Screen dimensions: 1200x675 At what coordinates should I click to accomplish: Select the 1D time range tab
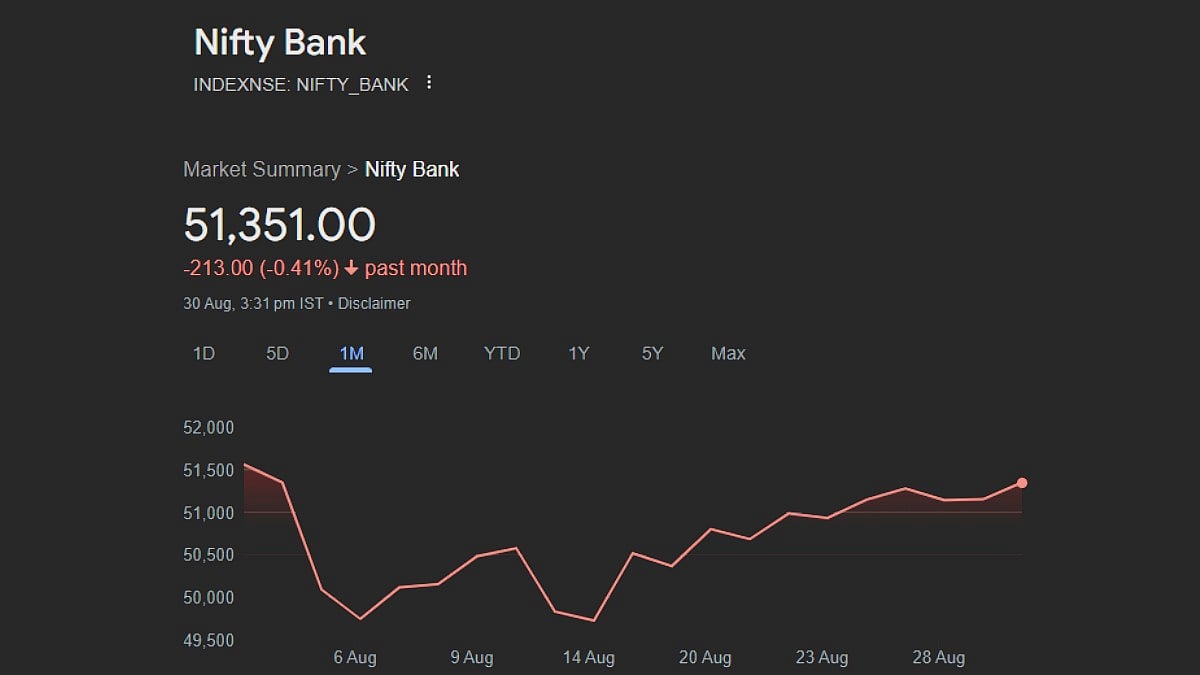[x=204, y=353]
